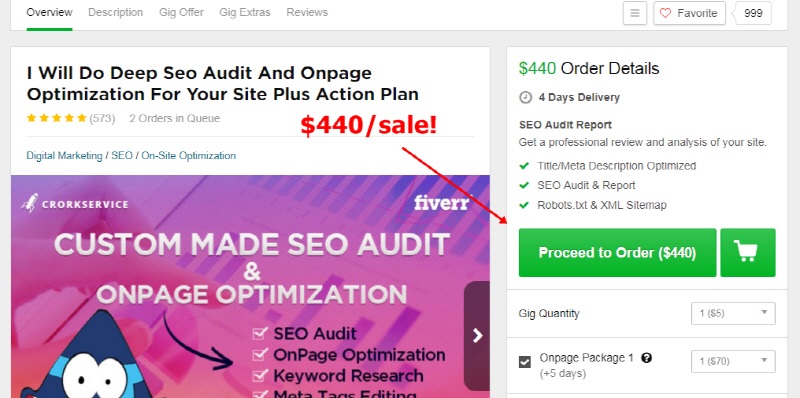This screenshot has height=398, width=800.
Task: Open the Digital Marketing category link
Action: [64, 156]
